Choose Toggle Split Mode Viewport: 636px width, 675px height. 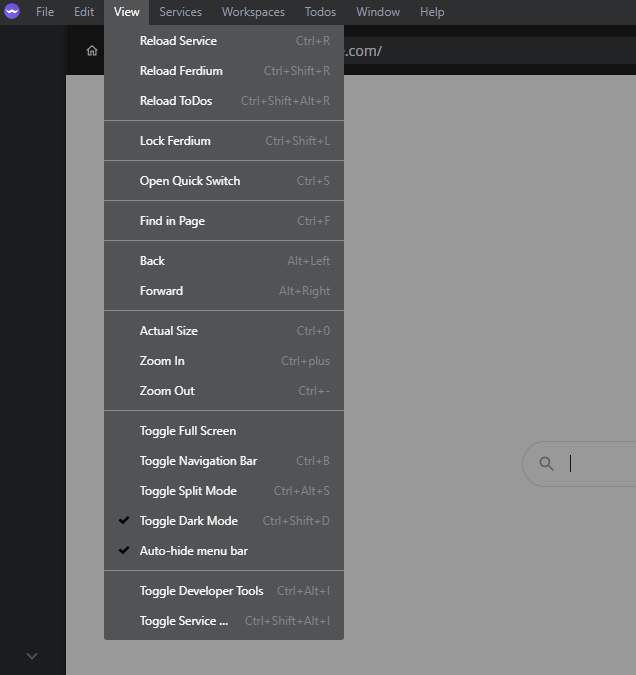(x=224, y=491)
